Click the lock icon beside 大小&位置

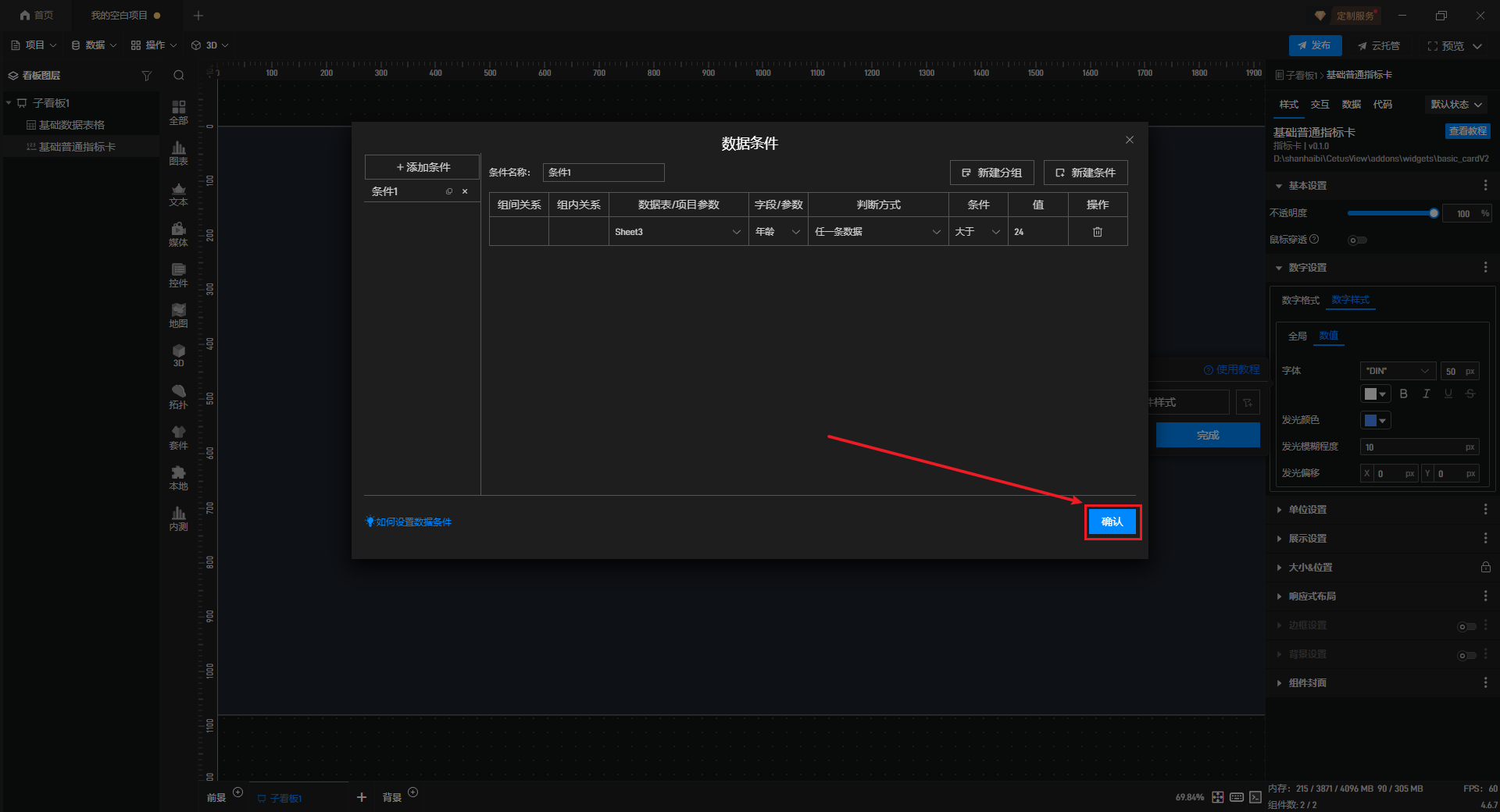(x=1485, y=568)
